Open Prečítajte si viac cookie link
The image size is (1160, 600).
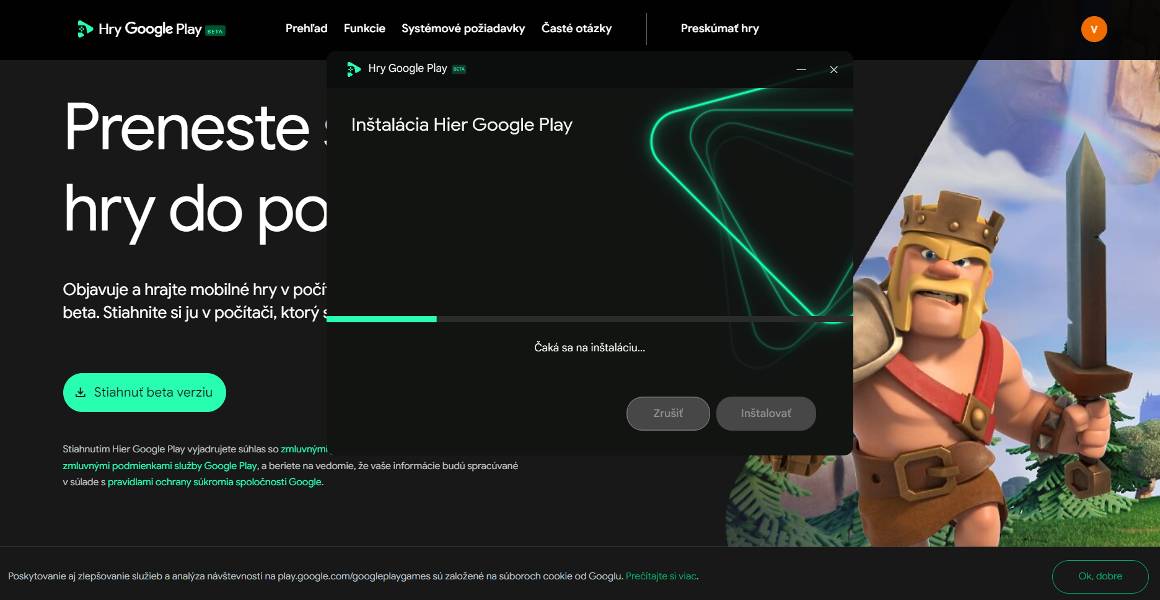pyautogui.click(x=661, y=576)
